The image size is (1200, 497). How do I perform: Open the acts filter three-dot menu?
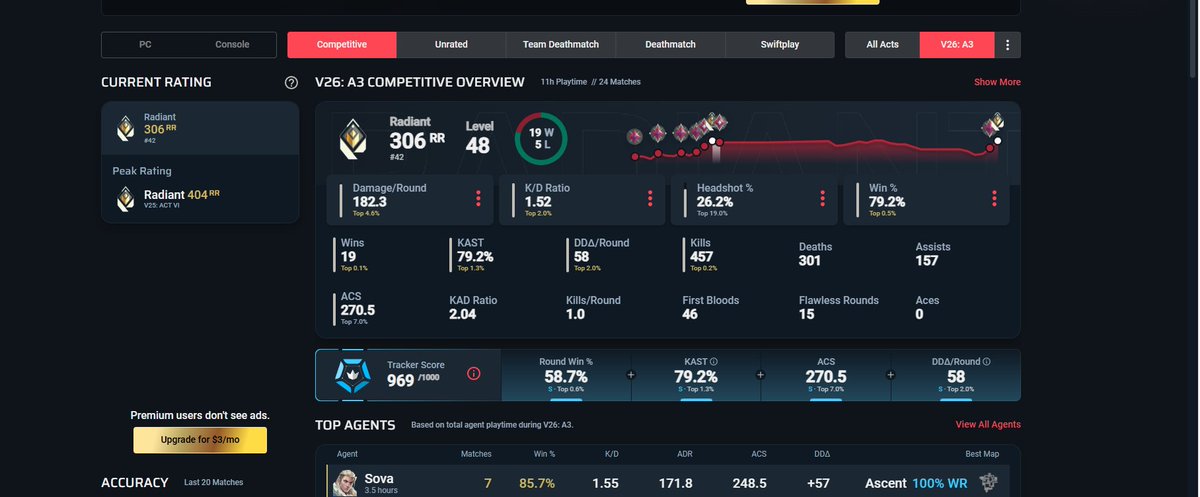[1007, 45]
